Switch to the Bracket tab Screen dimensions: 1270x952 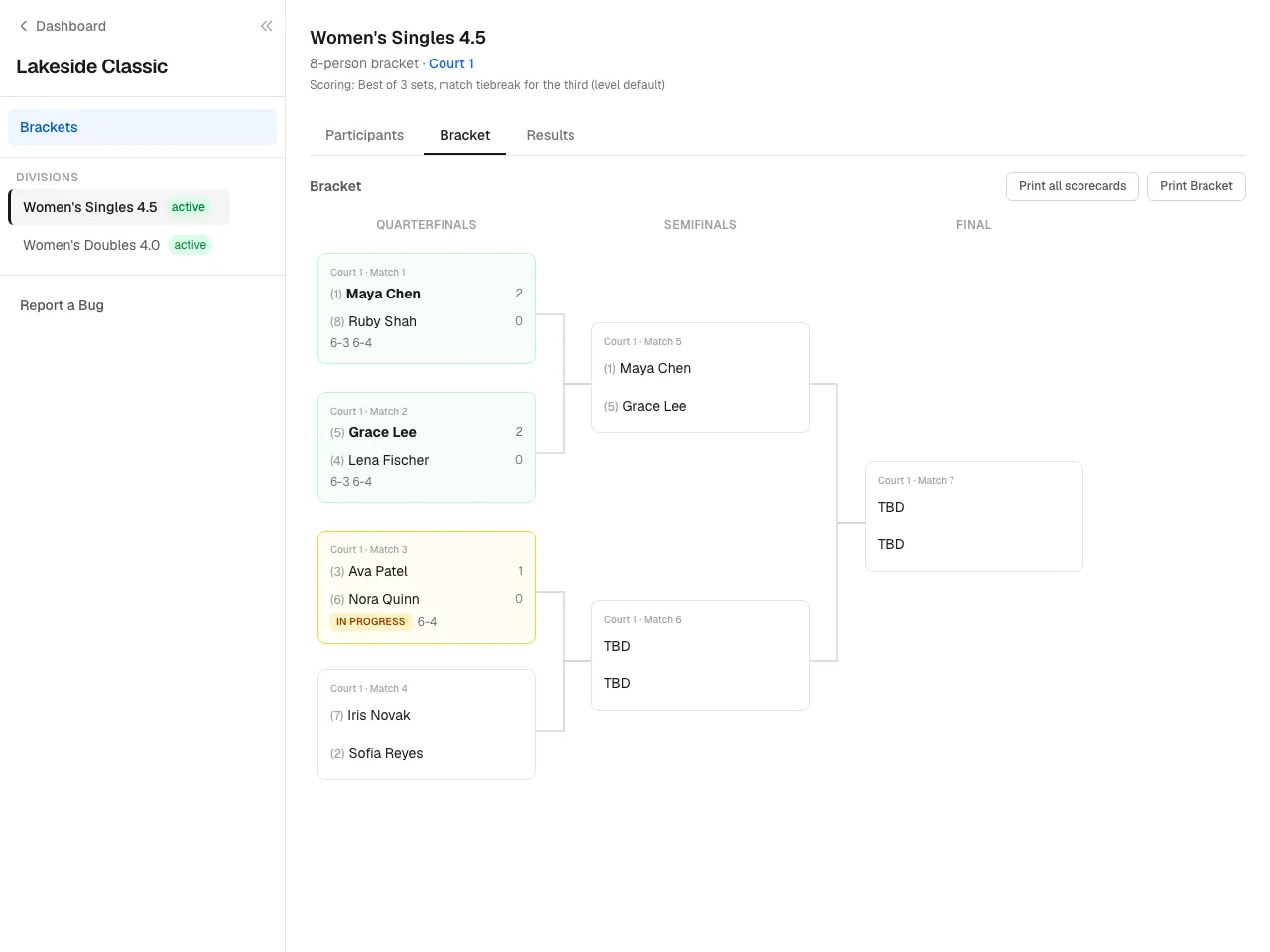tap(464, 135)
